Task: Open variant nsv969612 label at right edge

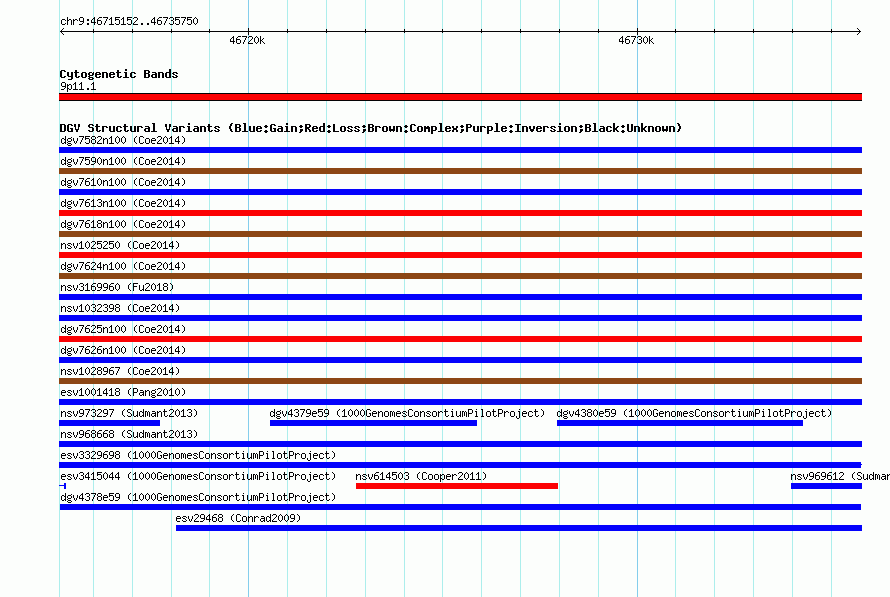Action: pos(840,476)
